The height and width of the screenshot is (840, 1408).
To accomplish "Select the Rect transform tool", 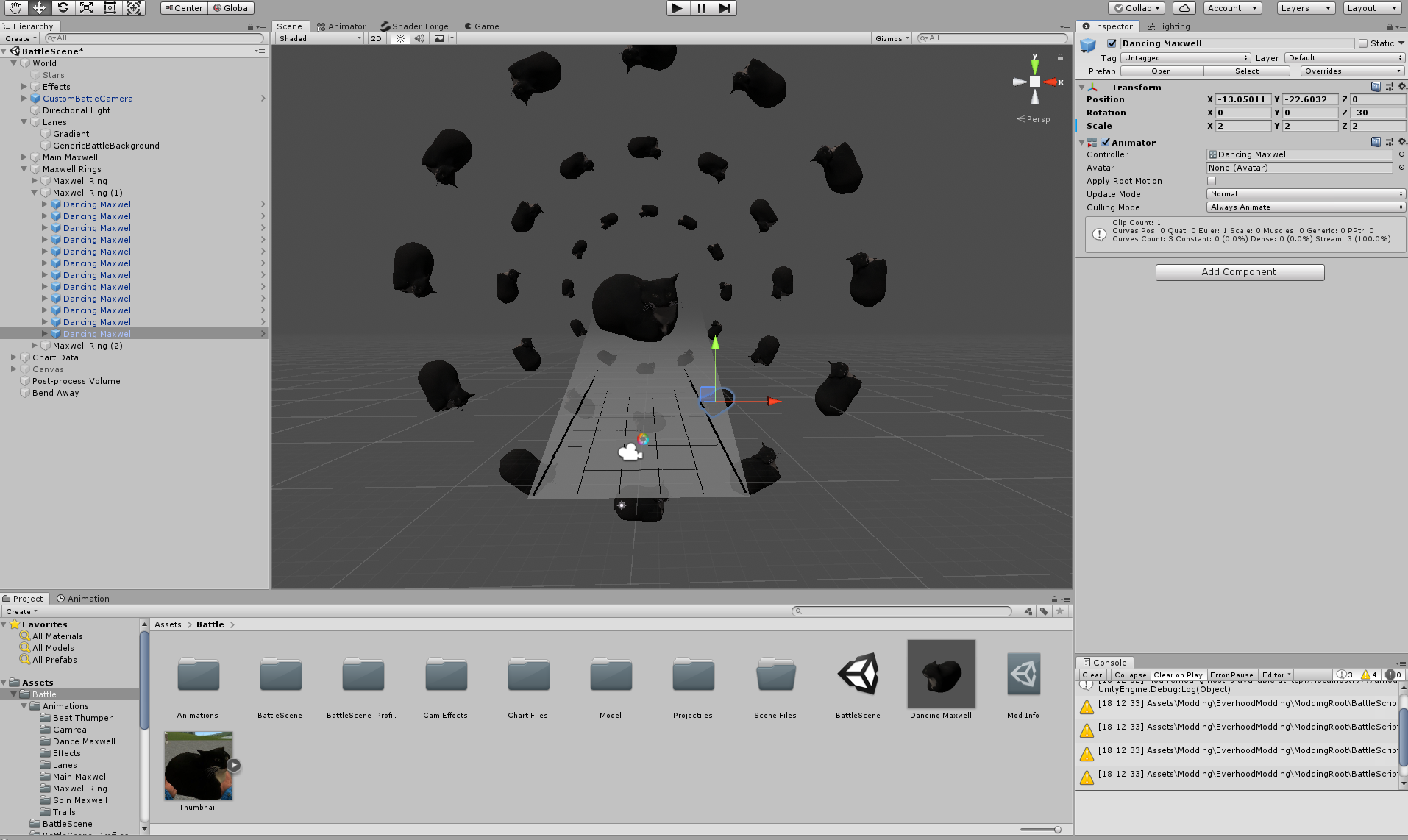I will click(x=110, y=8).
